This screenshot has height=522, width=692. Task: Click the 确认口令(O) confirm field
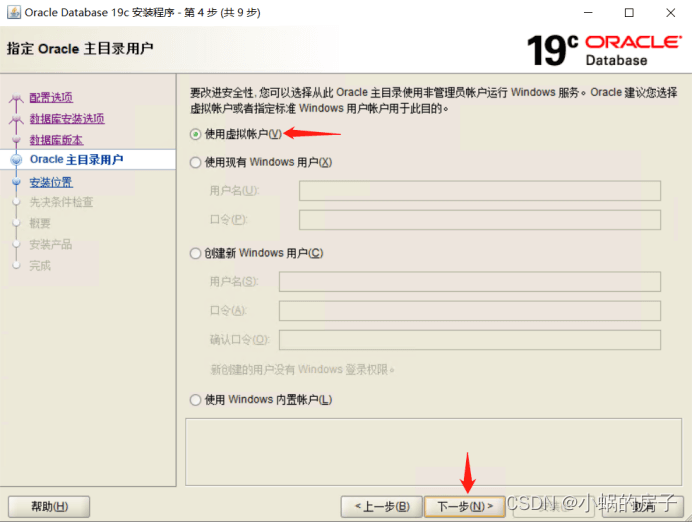(x=470, y=340)
